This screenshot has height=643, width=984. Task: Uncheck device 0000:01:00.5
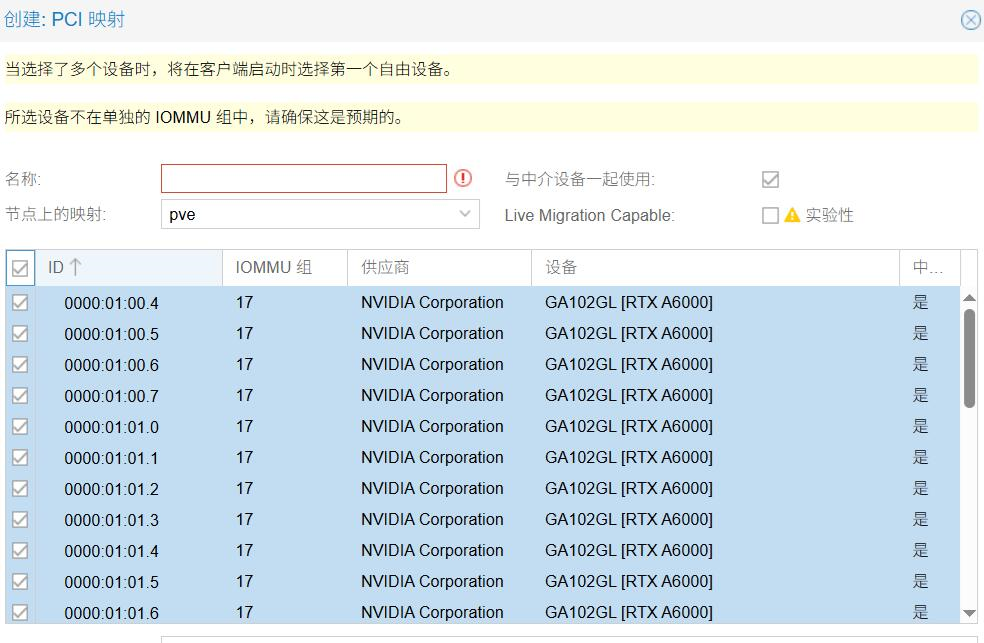[20, 333]
